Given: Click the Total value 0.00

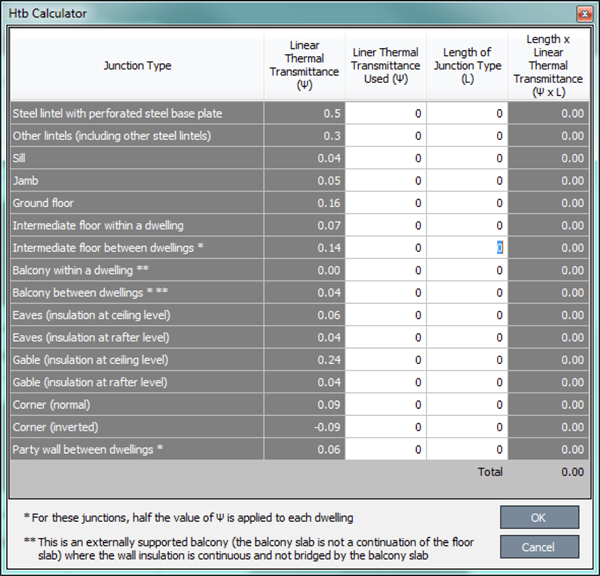Looking at the screenshot, I should (572, 472).
